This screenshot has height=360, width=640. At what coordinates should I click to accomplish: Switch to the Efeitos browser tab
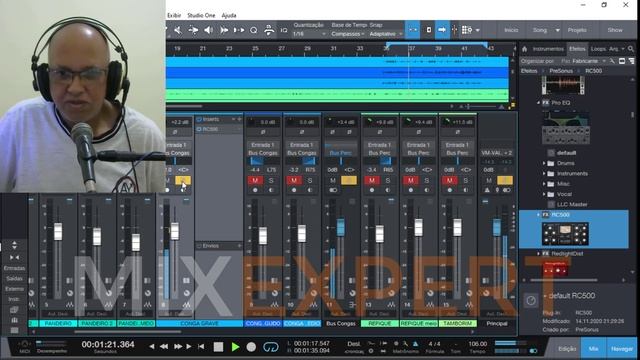click(577, 49)
